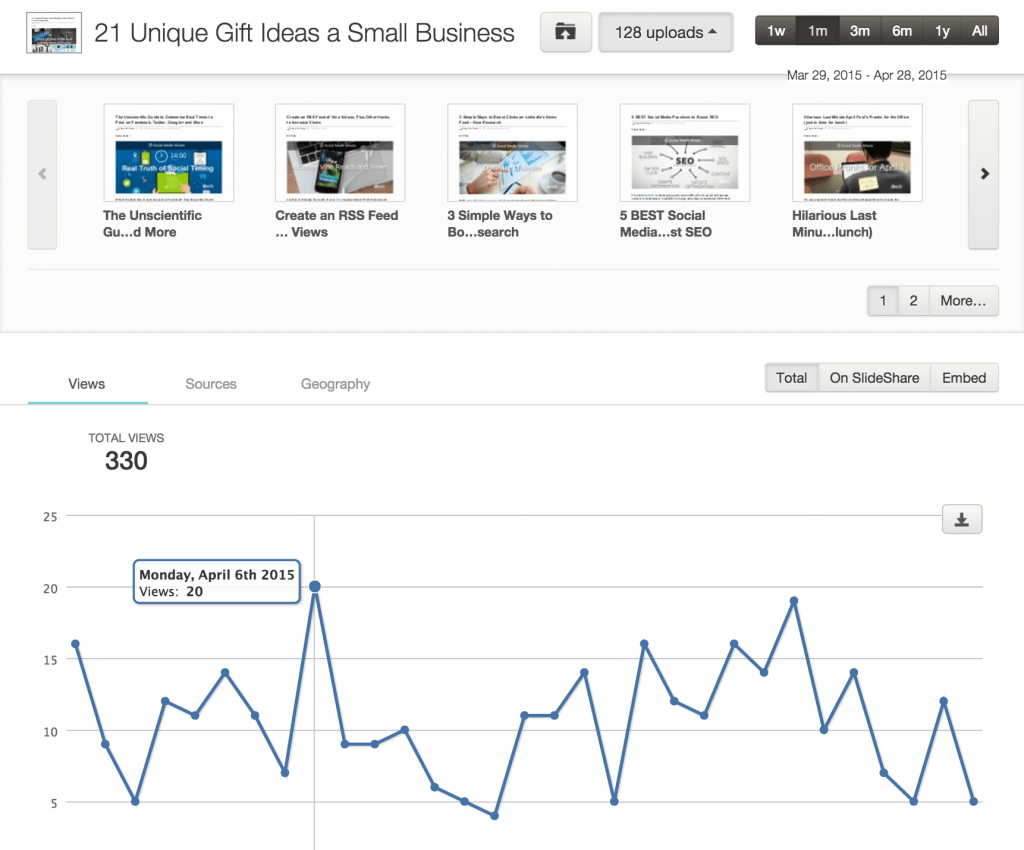This screenshot has height=850, width=1024.
Task: Advance carousel with right arrow
Action: coord(984,174)
